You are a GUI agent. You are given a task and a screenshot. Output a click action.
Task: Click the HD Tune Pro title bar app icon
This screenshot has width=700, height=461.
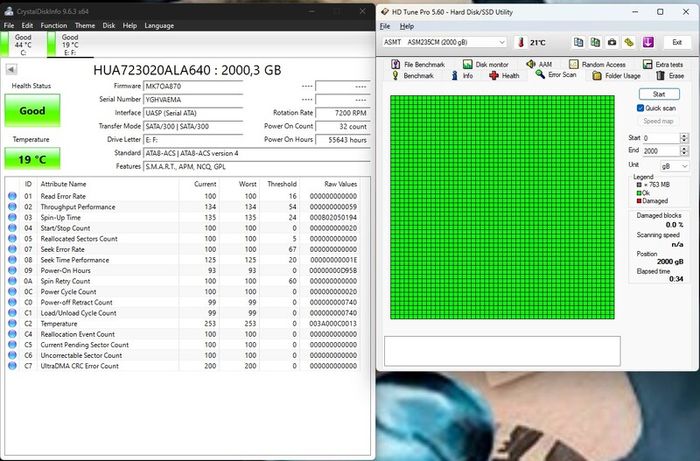385,12
